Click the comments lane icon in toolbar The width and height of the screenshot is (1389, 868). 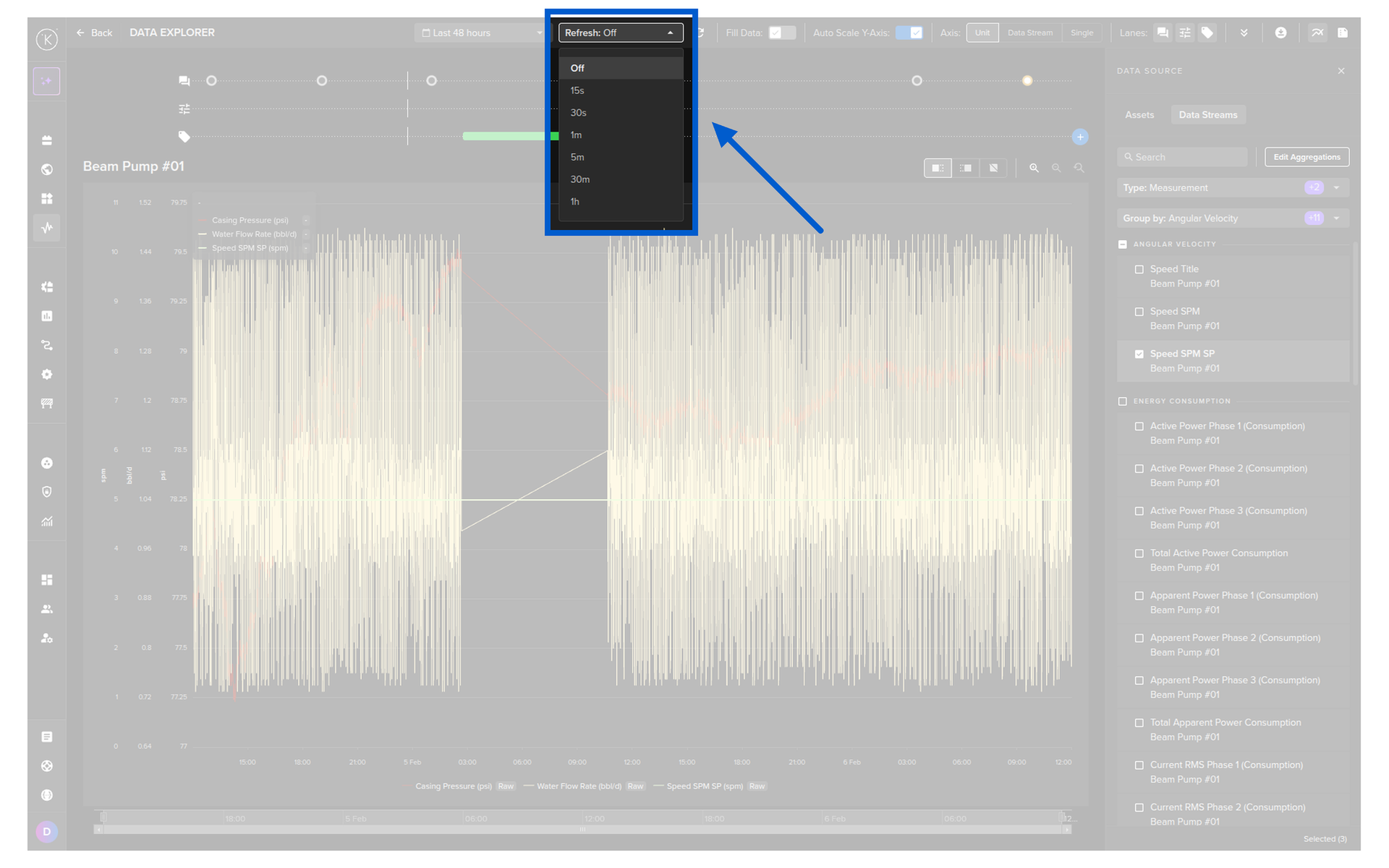(x=1163, y=33)
